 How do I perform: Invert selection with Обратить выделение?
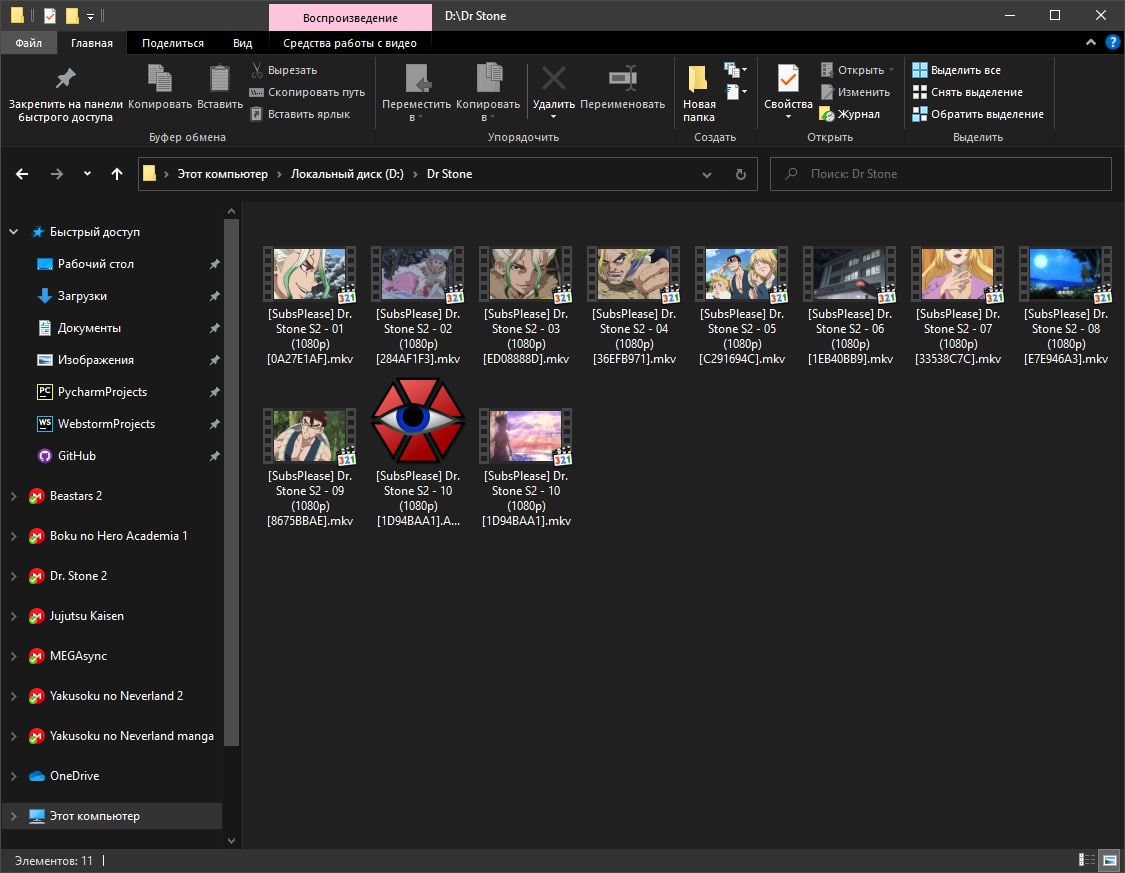[x=977, y=114]
